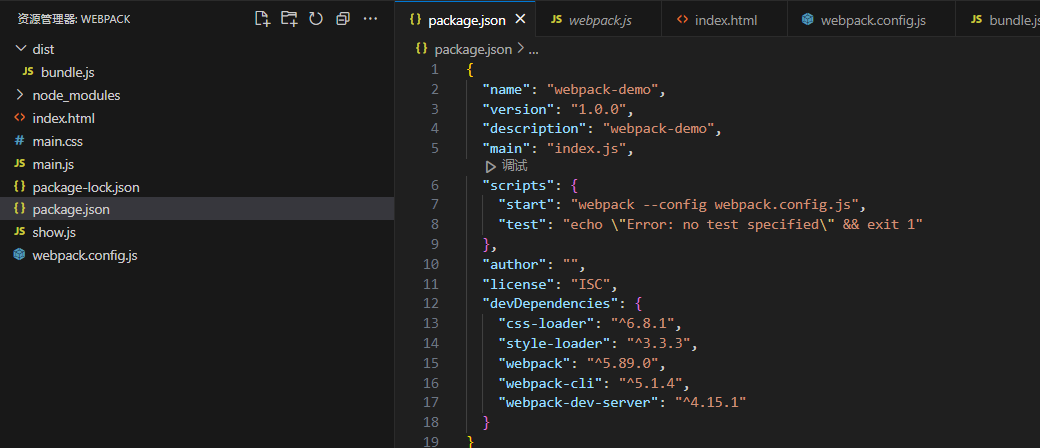Click the JS icon beside show.js
The image size is (1040, 448).
tap(20, 232)
